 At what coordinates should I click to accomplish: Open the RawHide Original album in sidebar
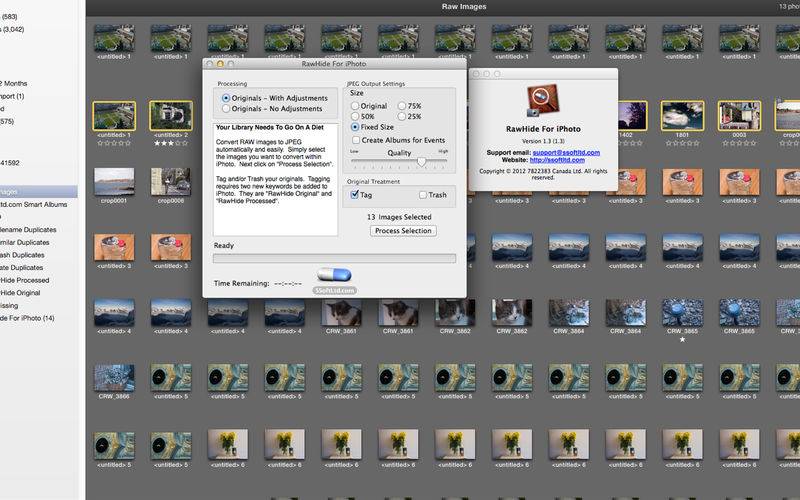20,293
